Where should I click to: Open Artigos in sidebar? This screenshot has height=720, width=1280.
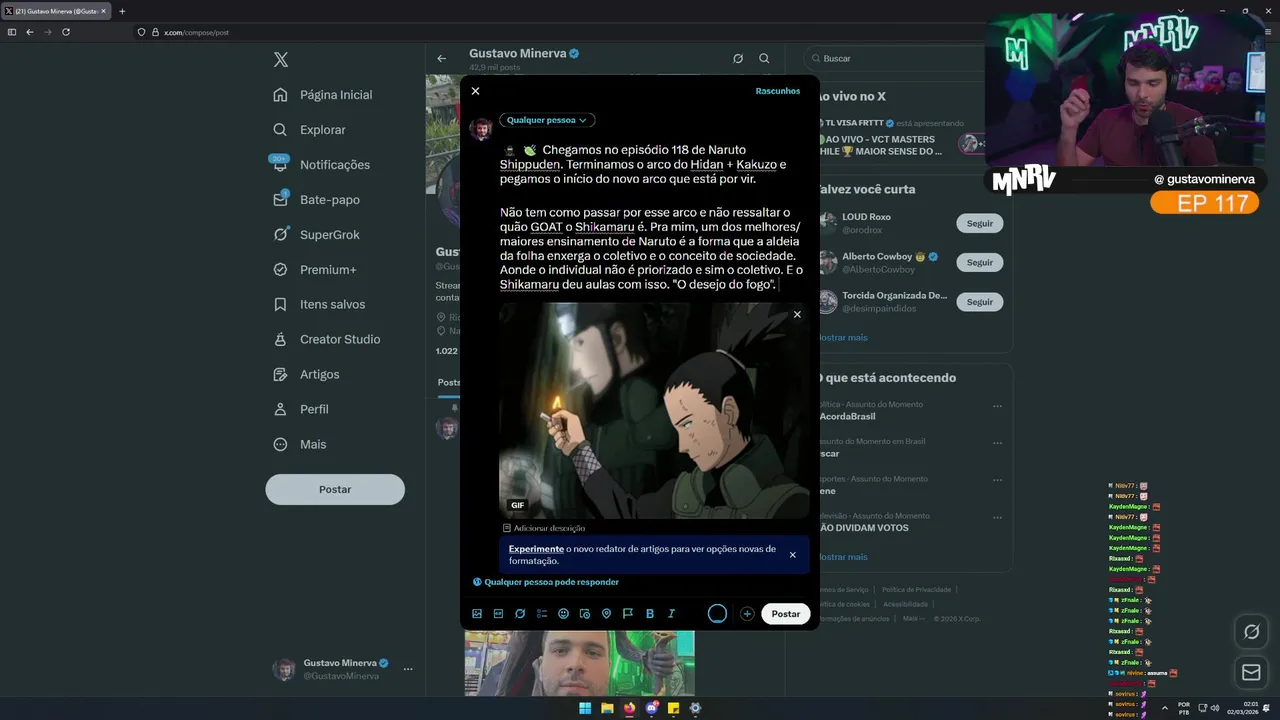click(307, 375)
